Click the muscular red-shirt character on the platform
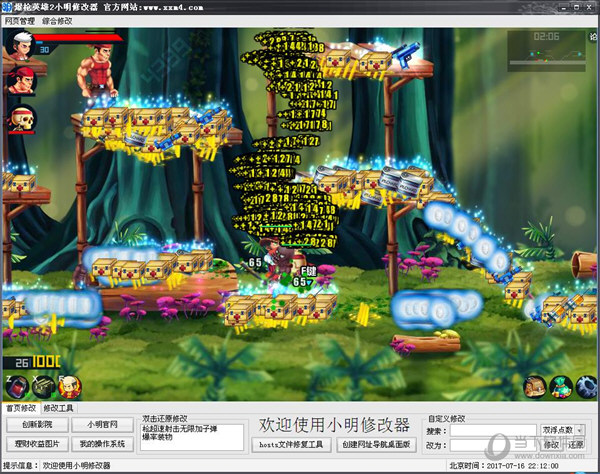 (x=98, y=70)
